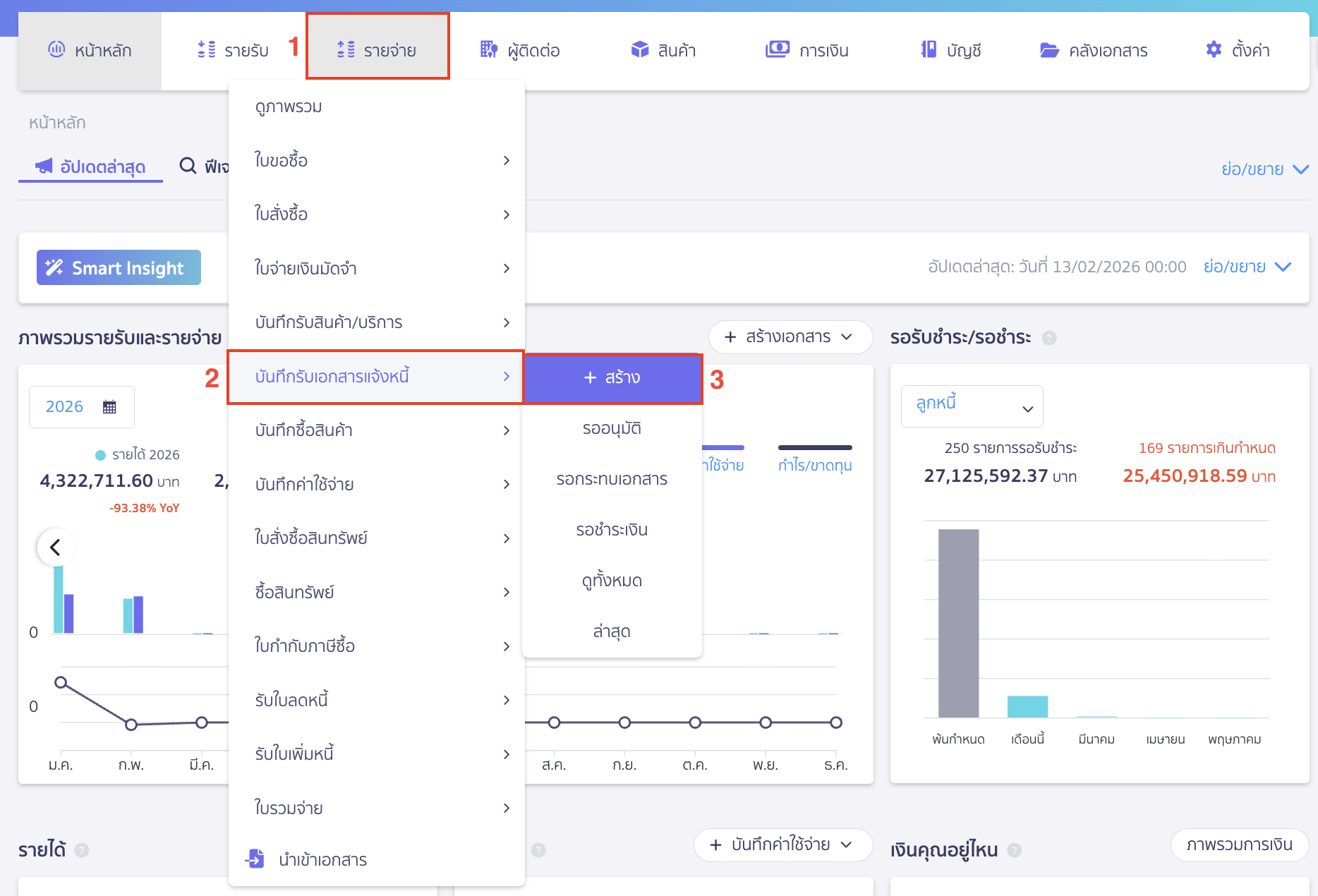Viewport: 1318px width, 896px height.
Task: Click the ภาพรวมการเงิน button
Action: 1239,844
